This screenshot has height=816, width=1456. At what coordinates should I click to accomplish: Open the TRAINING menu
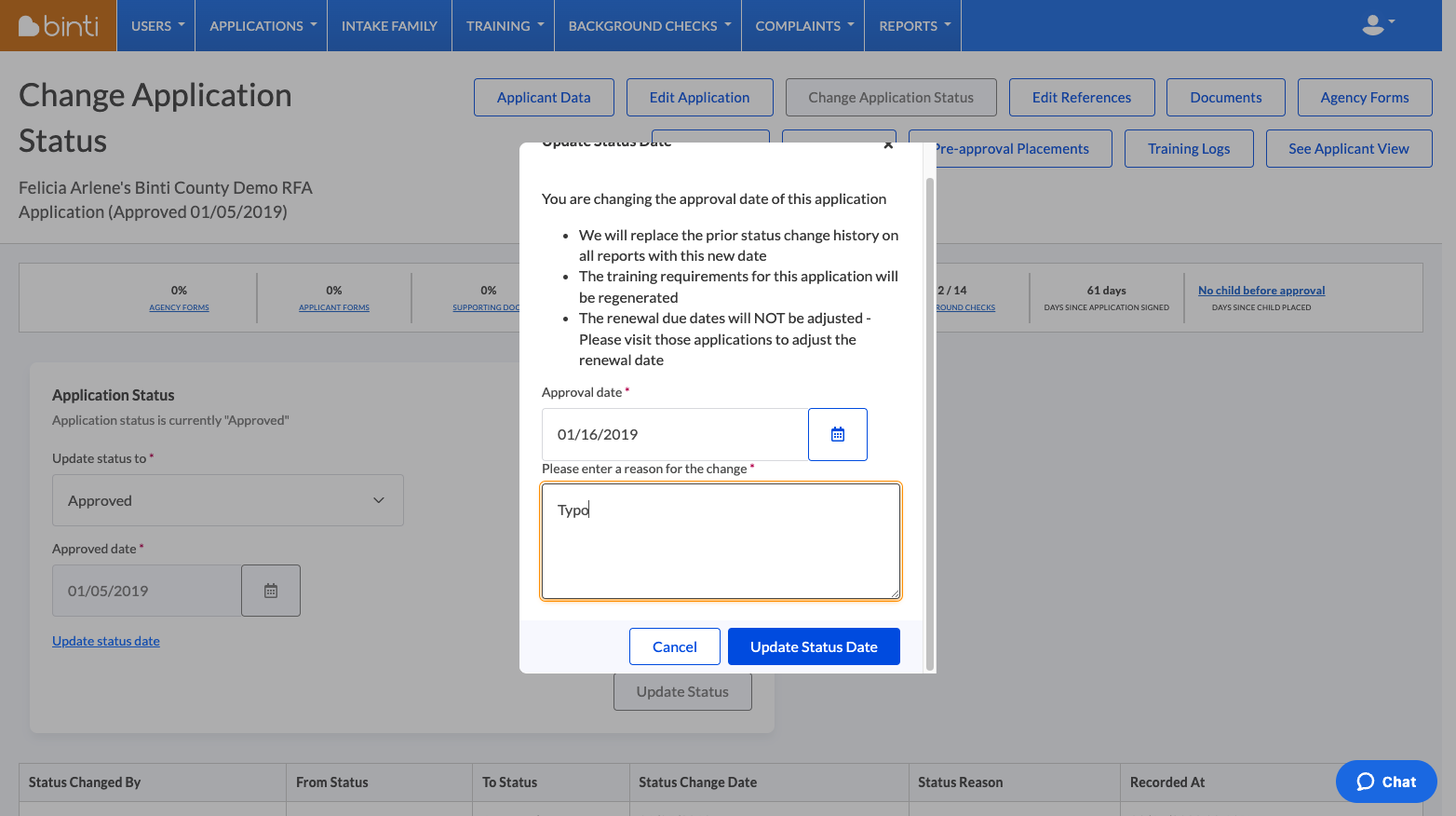505,26
